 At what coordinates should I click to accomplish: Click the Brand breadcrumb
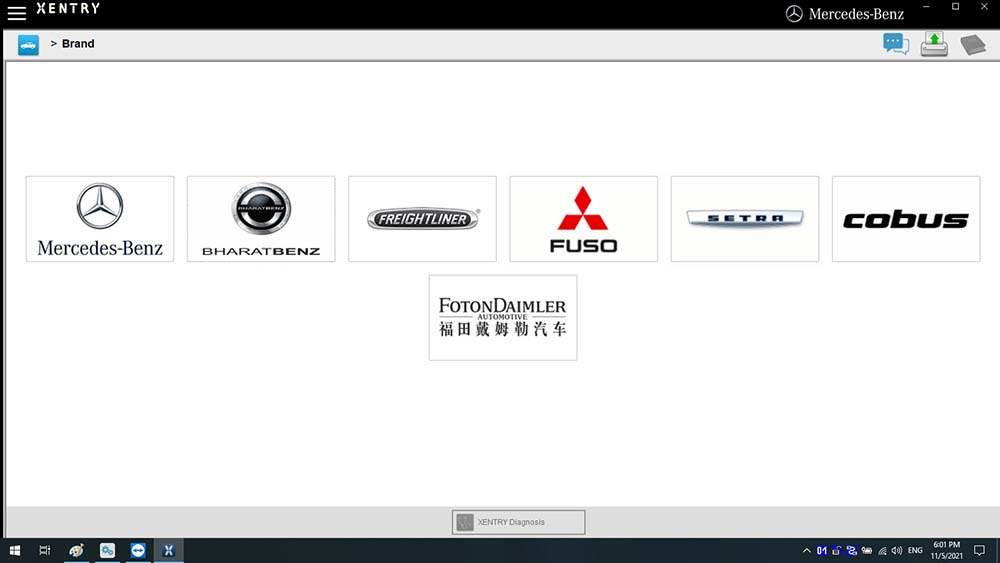point(78,43)
